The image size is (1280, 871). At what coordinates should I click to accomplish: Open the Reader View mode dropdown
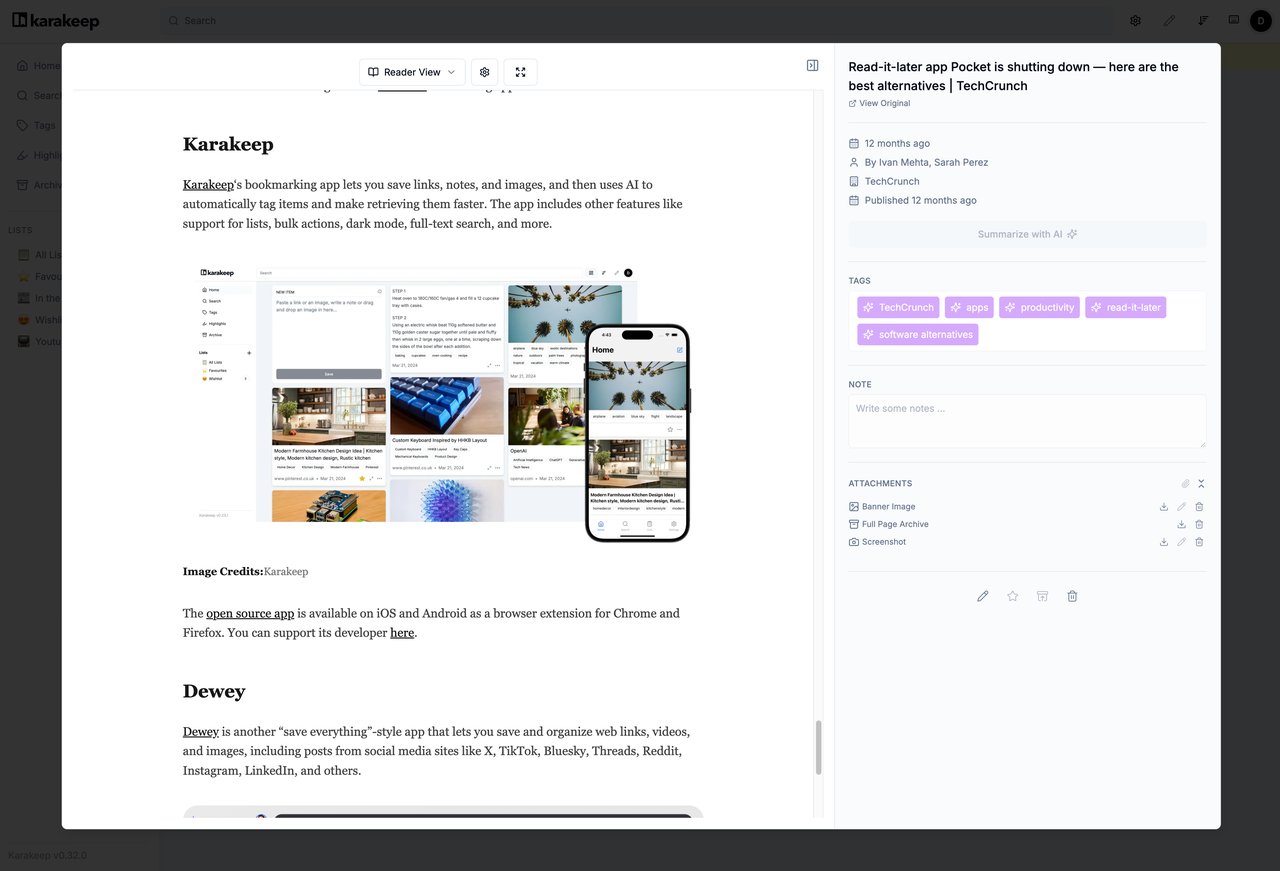coord(412,72)
